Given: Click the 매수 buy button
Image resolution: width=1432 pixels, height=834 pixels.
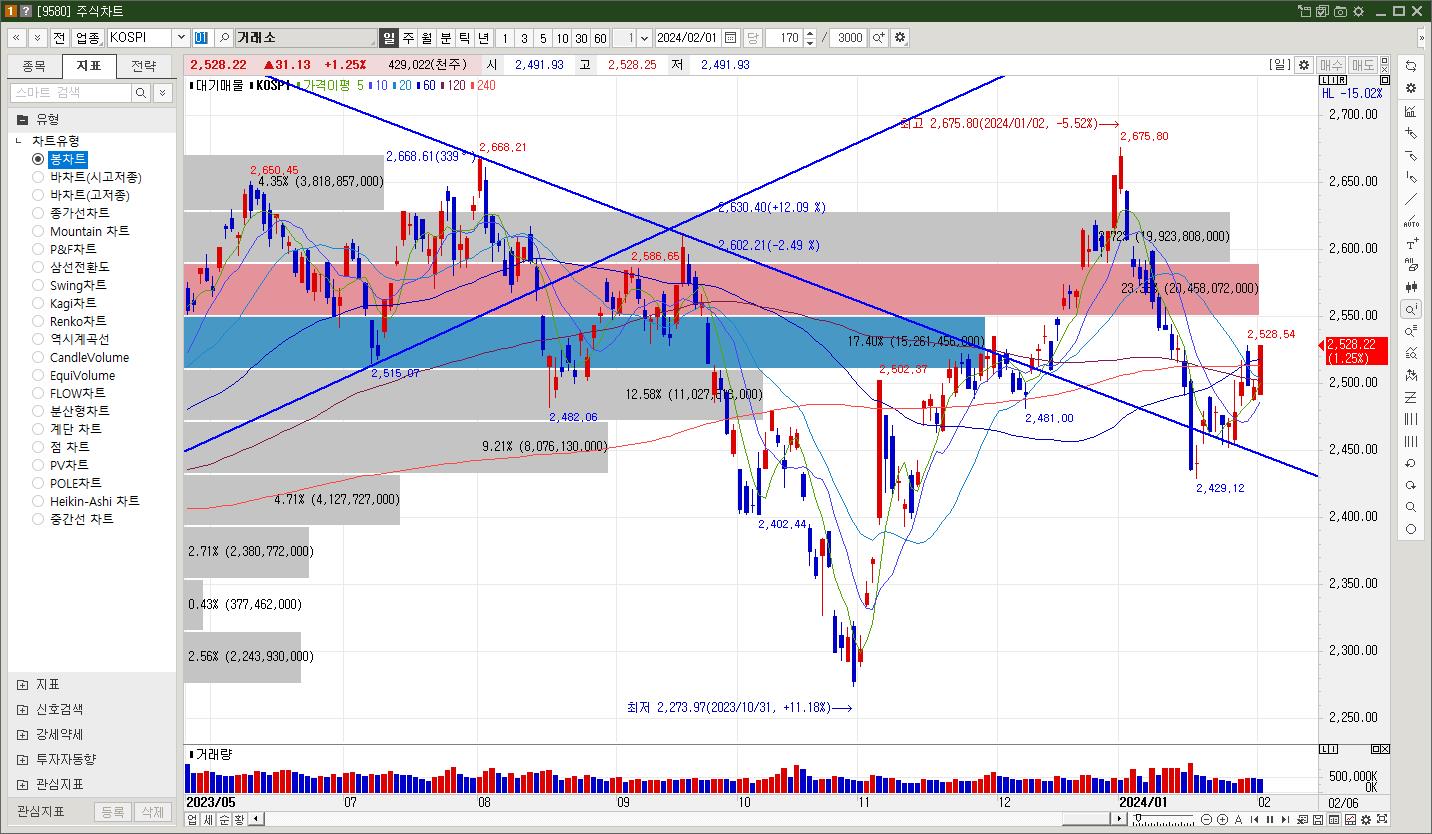Looking at the screenshot, I should pyautogui.click(x=1331, y=65).
